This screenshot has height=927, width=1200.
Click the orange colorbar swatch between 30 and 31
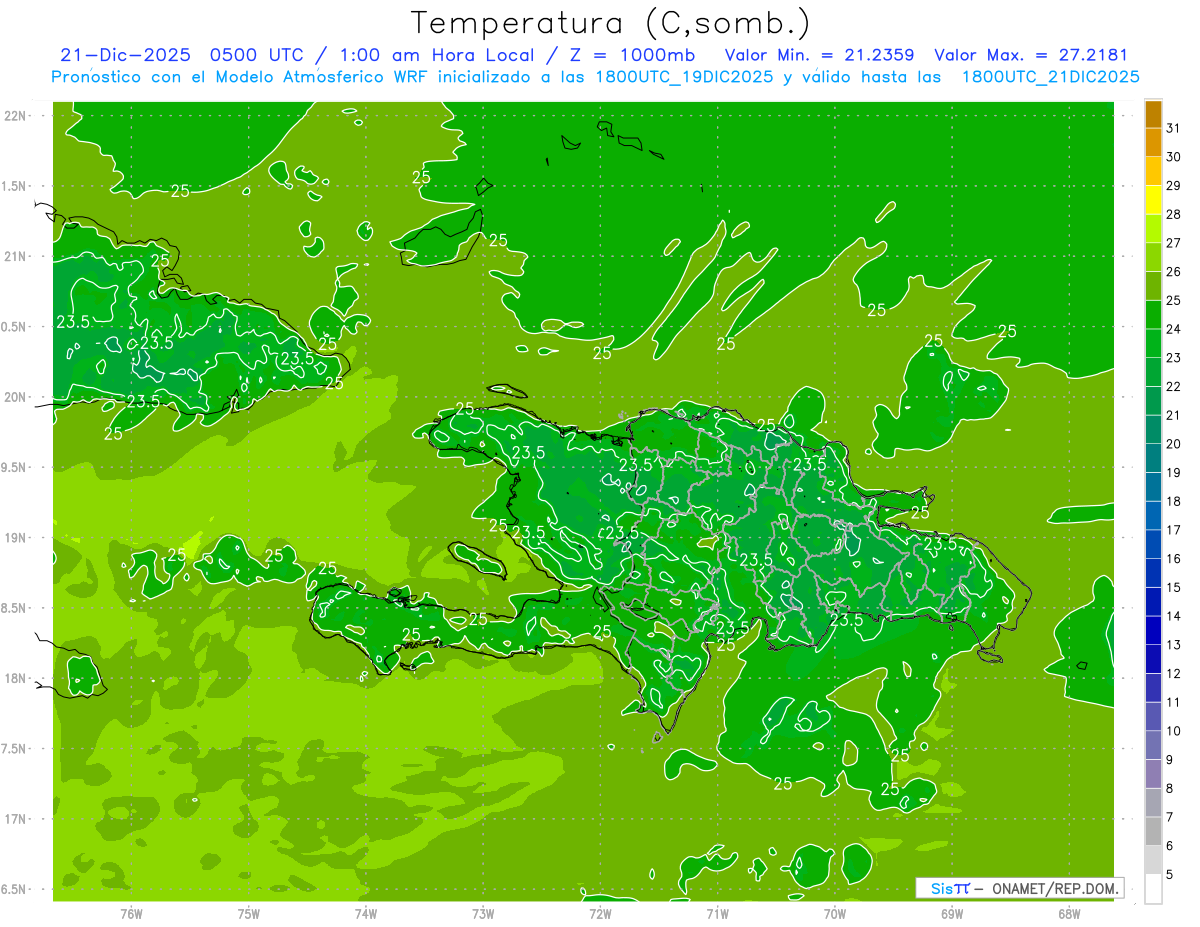pyautogui.click(x=1153, y=143)
